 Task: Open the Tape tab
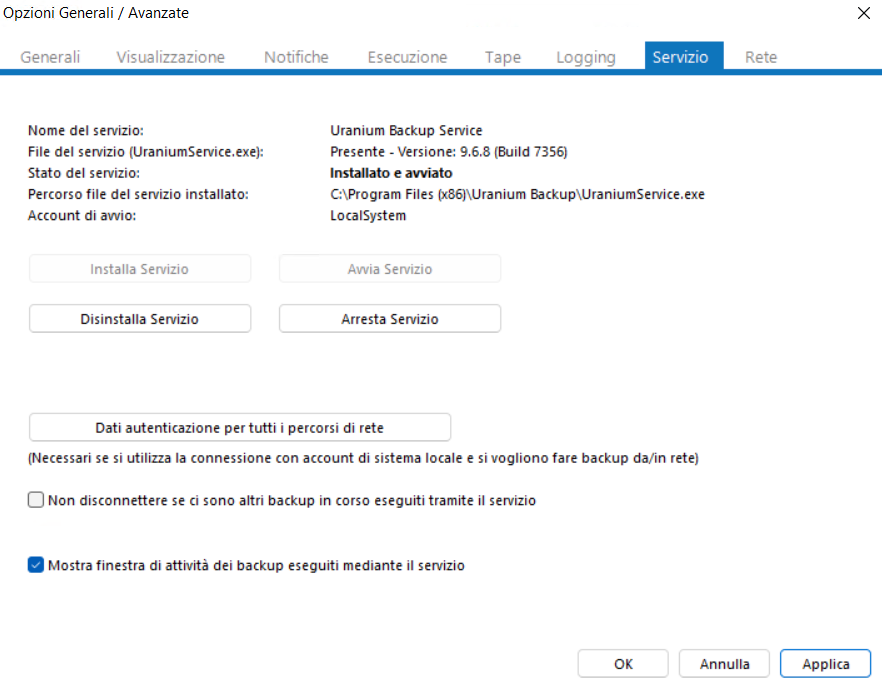coord(503,57)
